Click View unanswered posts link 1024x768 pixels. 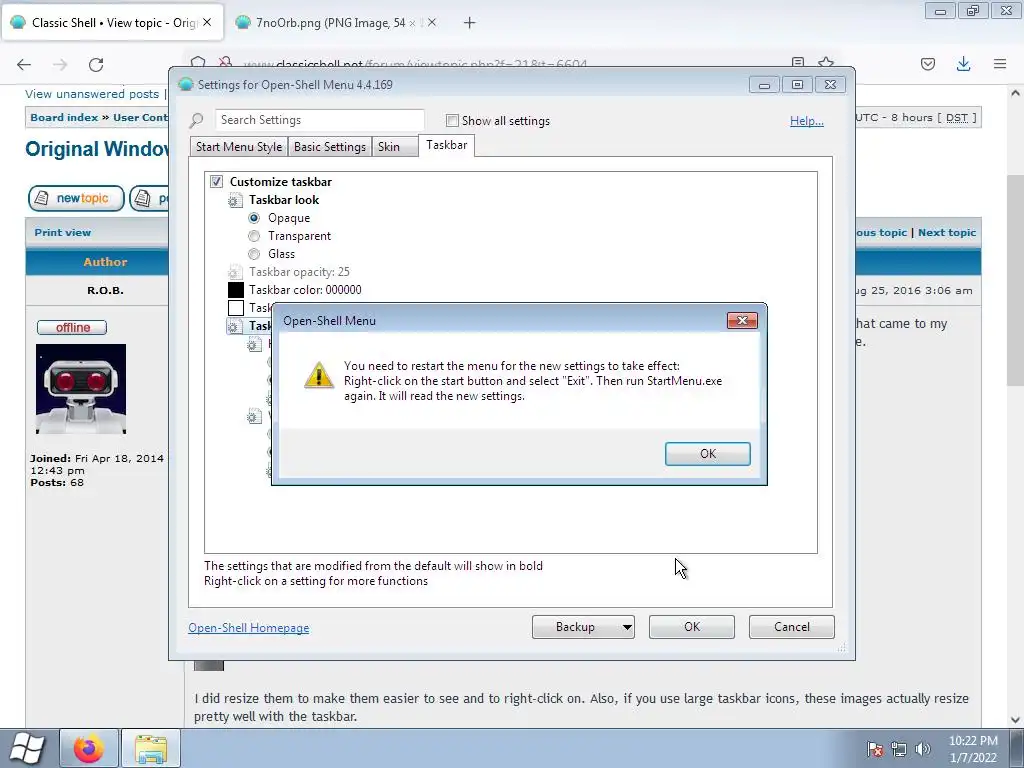[x=92, y=94]
